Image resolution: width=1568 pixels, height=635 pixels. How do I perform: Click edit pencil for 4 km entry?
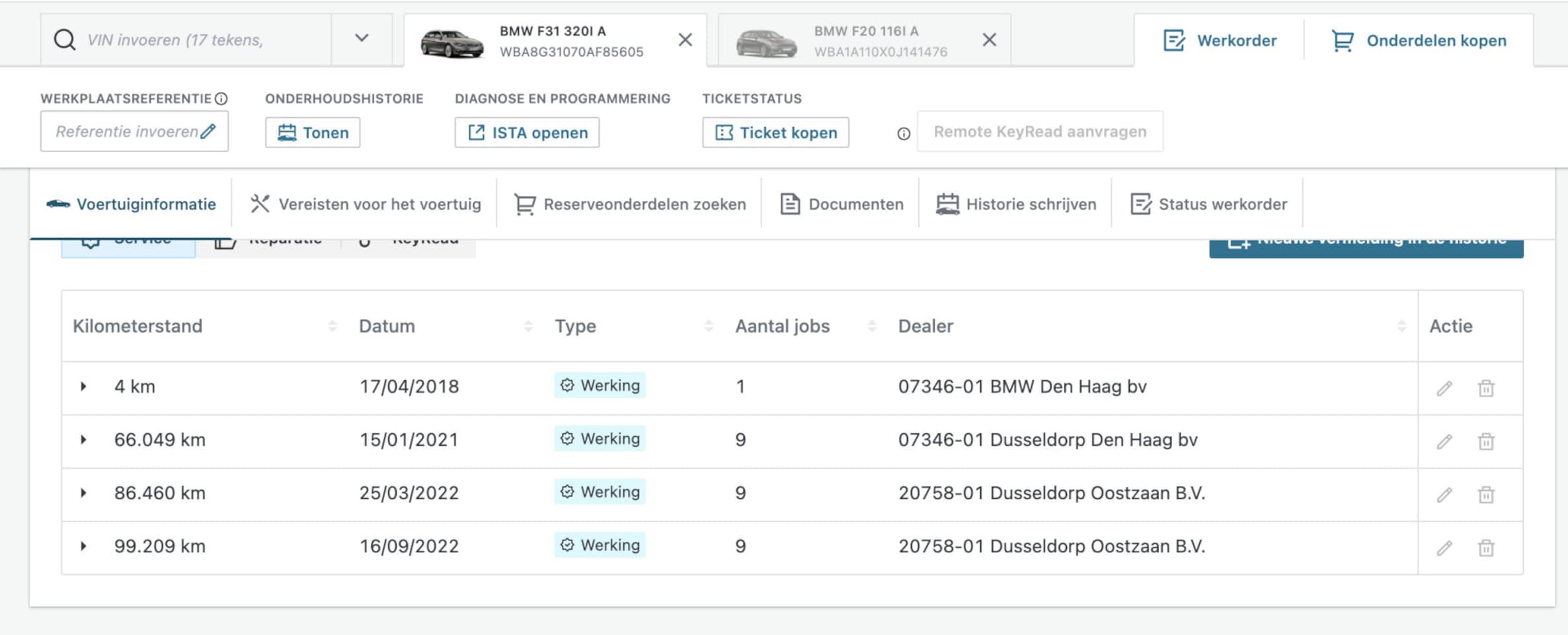(x=1444, y=388)
